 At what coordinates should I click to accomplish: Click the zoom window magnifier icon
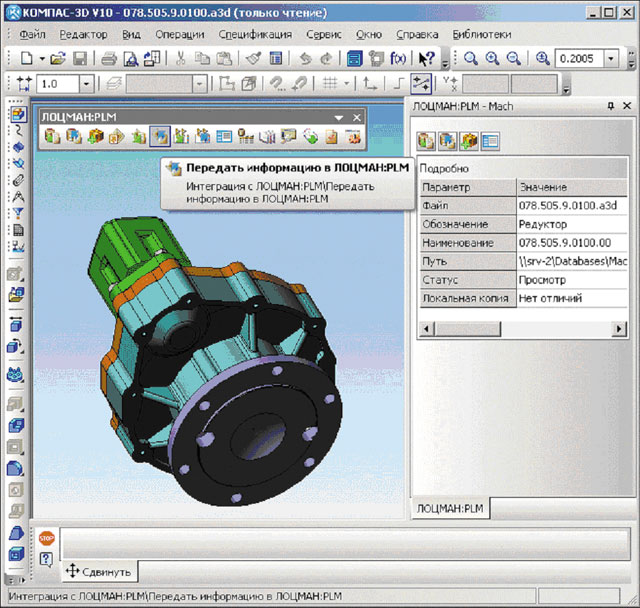coord(471,58)
